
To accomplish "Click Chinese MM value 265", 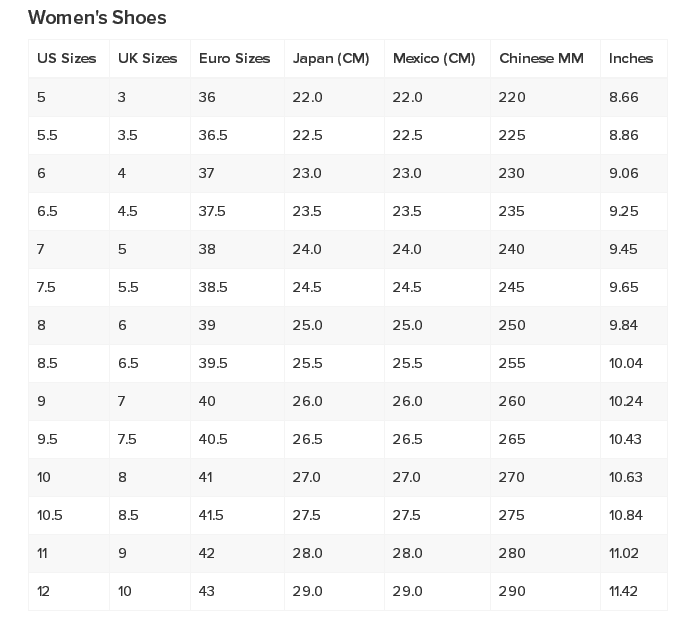I will tap(511, 439).
